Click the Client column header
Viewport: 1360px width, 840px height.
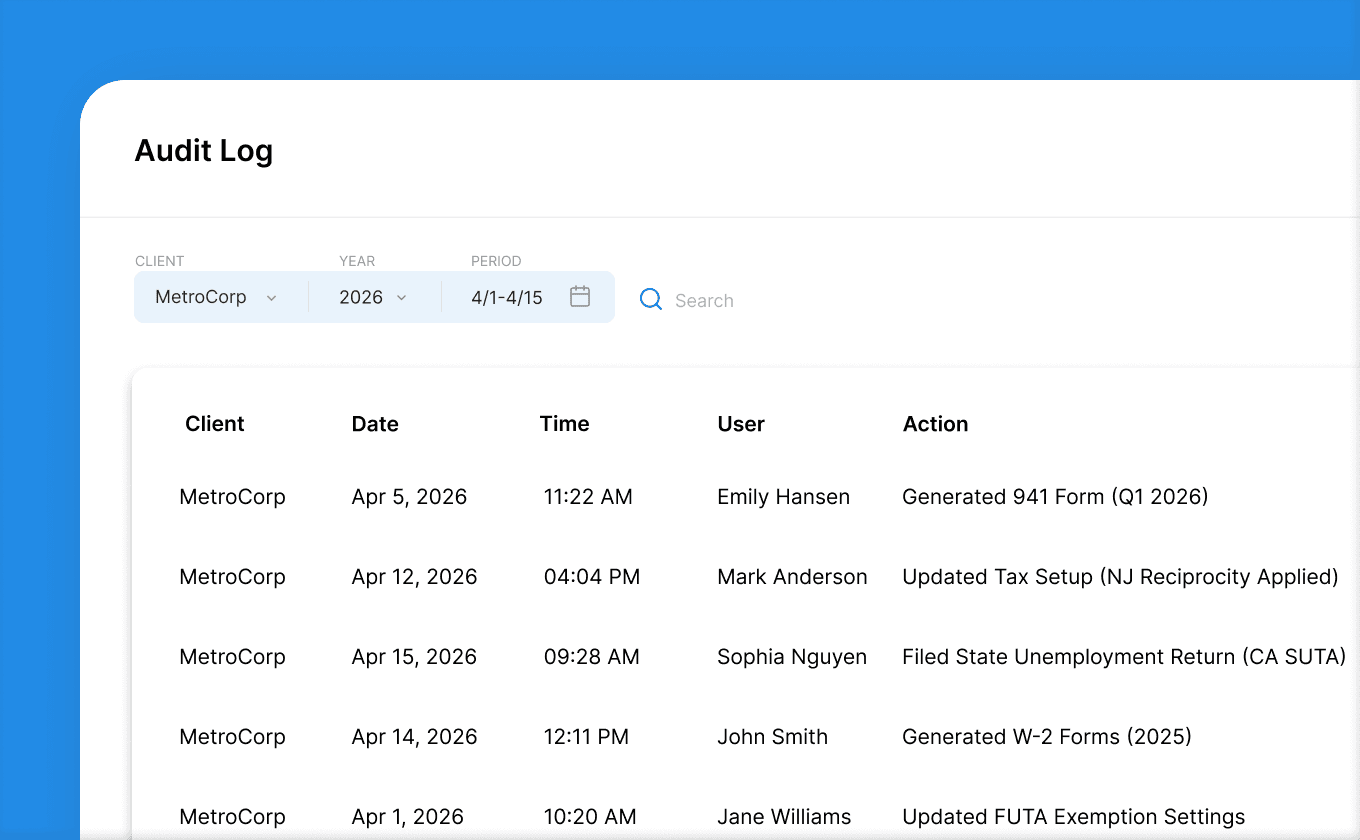click(214, 424)
